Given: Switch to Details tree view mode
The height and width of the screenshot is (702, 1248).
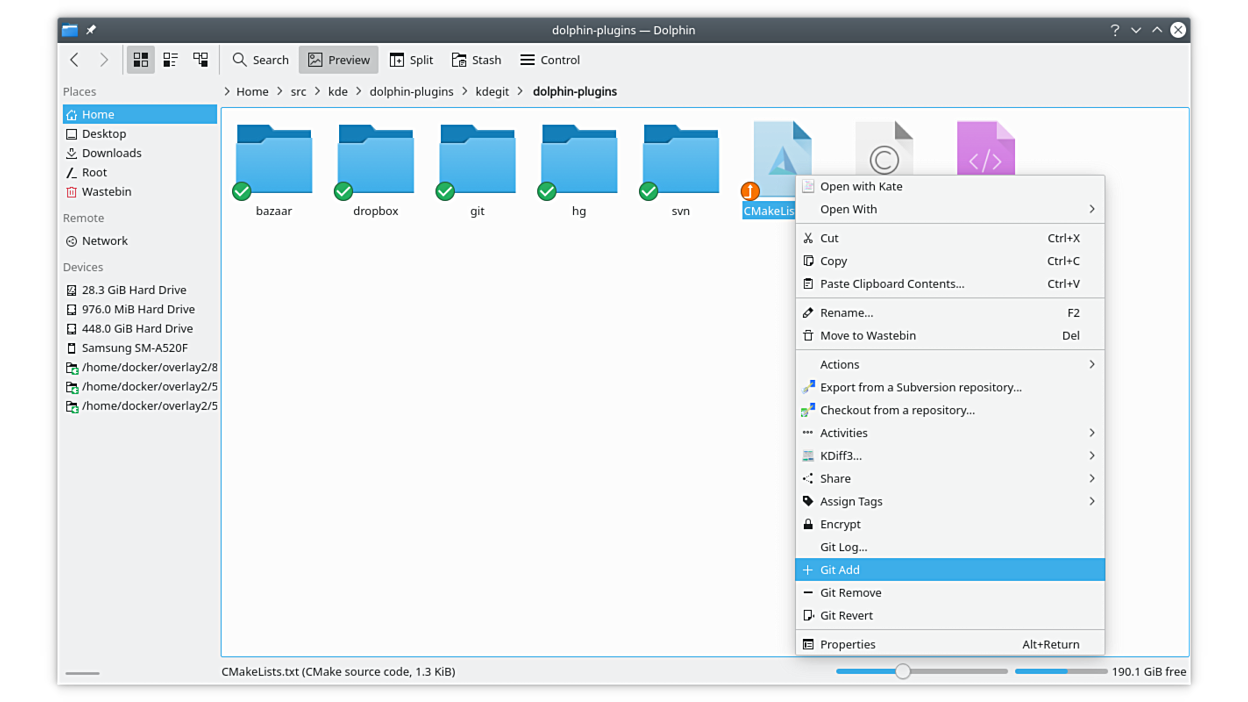Looking at the screenshot, I should 201,60.
